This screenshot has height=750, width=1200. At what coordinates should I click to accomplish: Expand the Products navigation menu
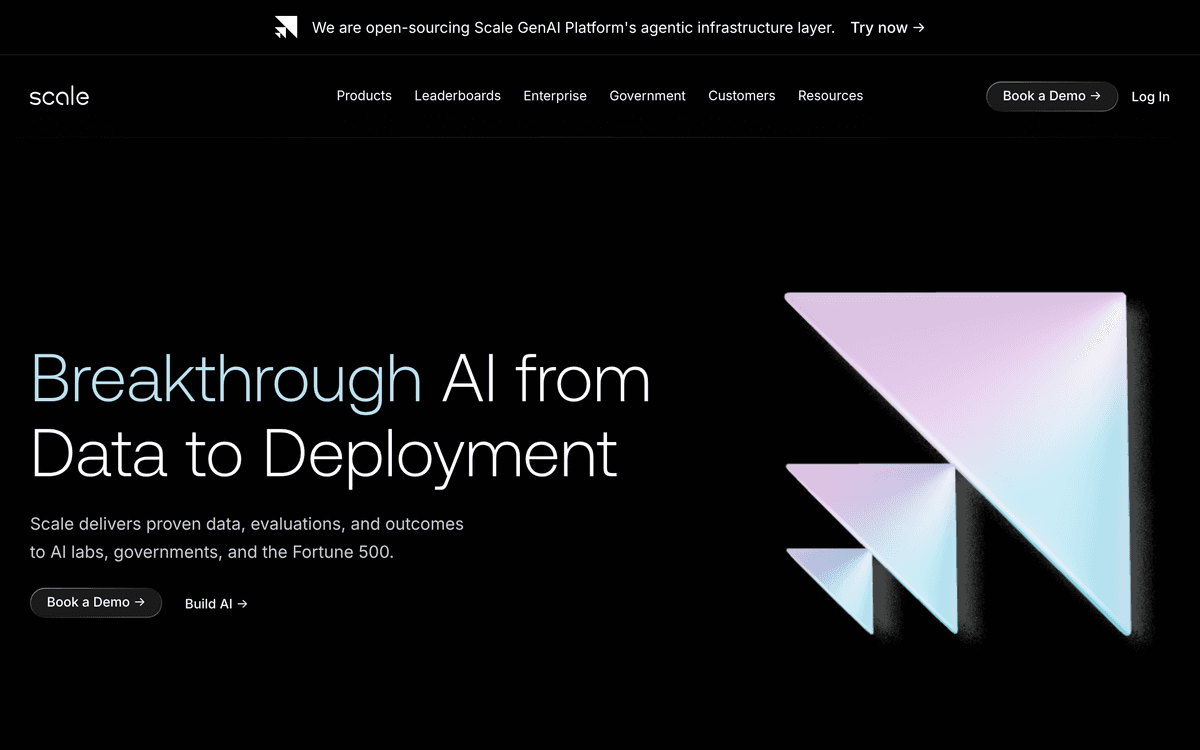(x=364, y=96)
